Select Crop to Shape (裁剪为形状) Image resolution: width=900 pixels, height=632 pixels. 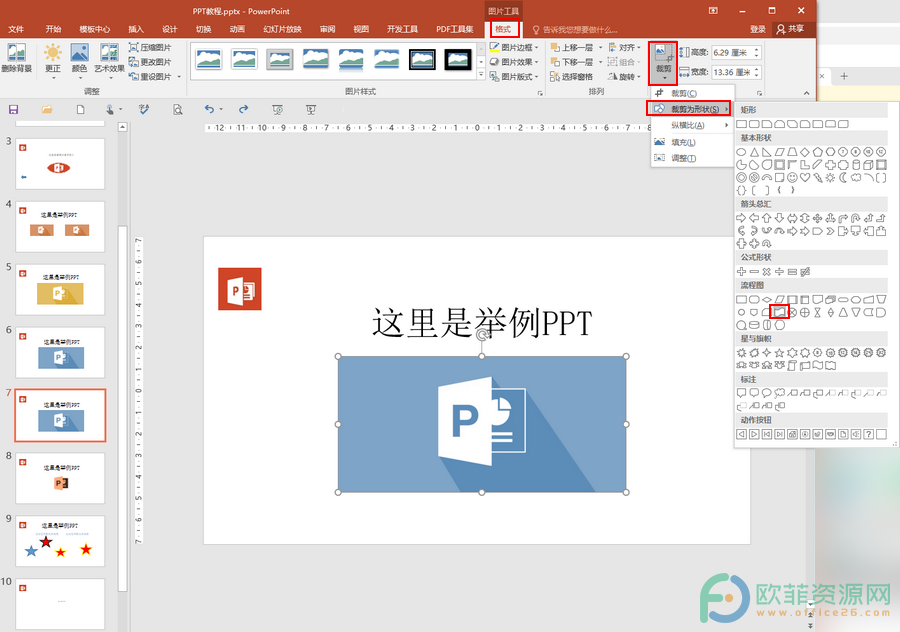(x=689, y=108)
